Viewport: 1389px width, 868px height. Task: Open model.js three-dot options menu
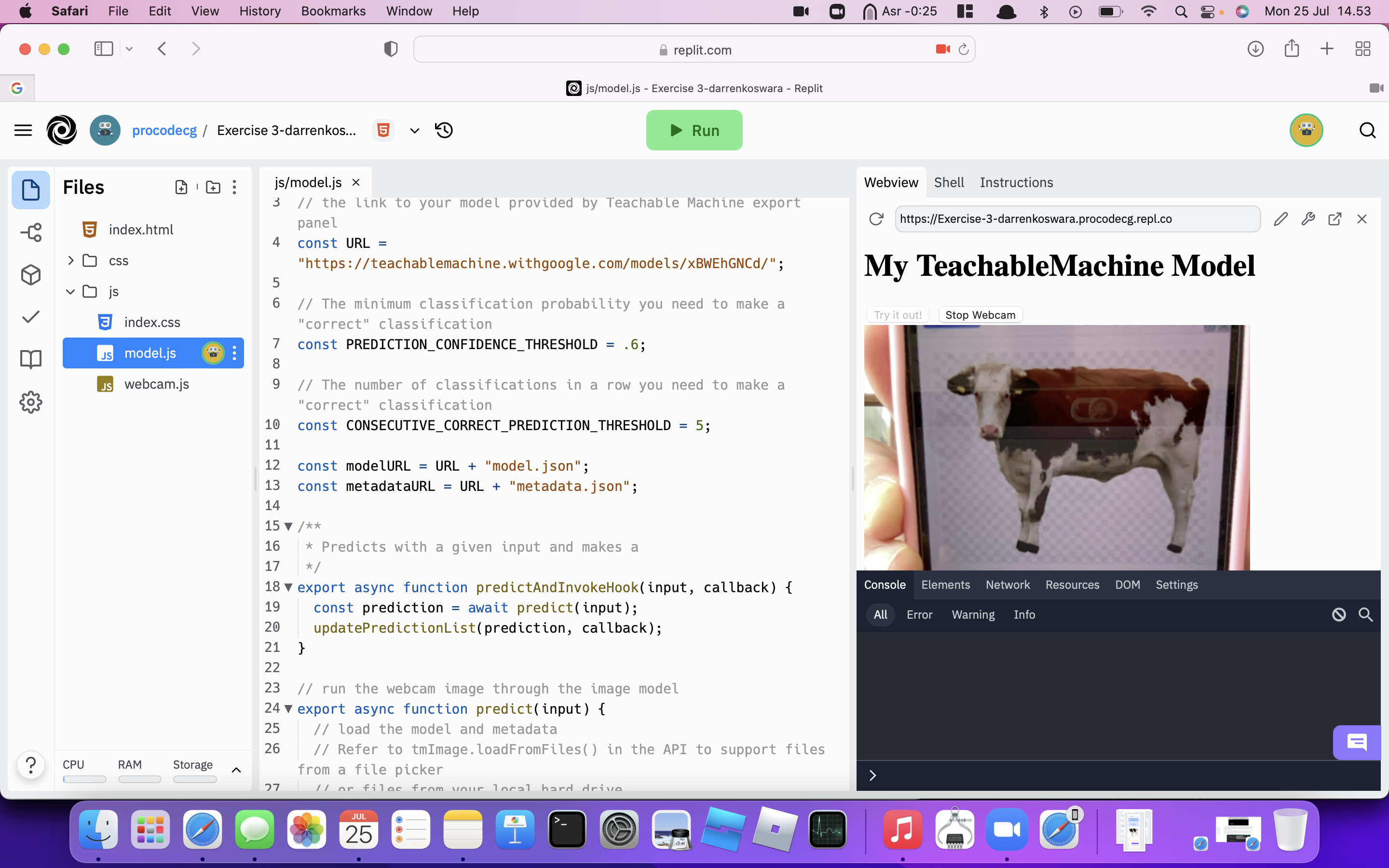tap(234, 353)
